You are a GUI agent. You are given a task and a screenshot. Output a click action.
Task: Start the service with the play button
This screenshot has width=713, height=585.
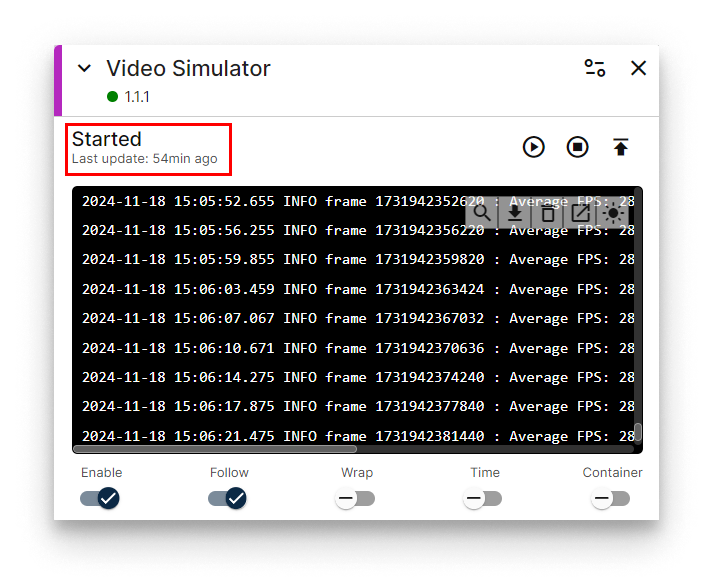tap(533, 147)
